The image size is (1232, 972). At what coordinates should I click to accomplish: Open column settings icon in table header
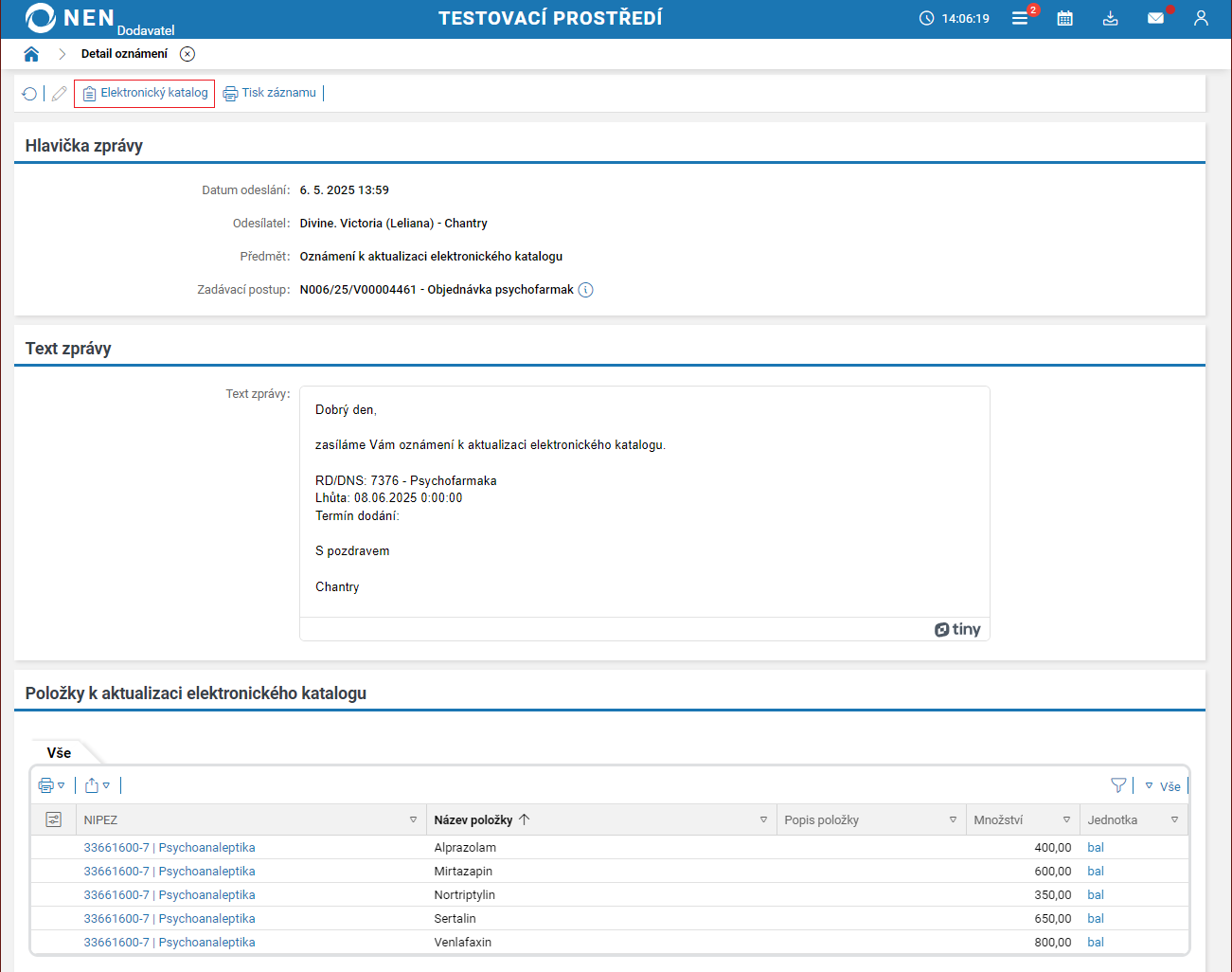click(x=53, y=819)
